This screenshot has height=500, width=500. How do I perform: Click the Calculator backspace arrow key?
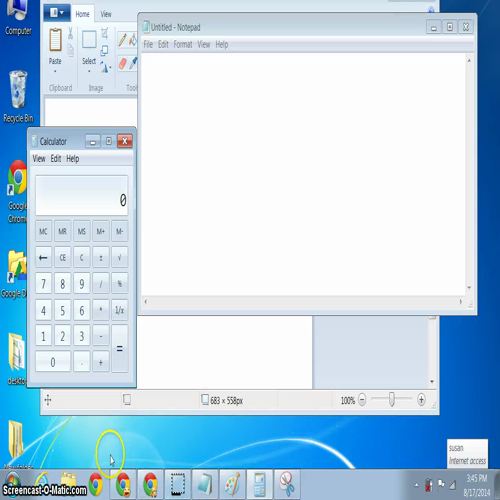43,258
